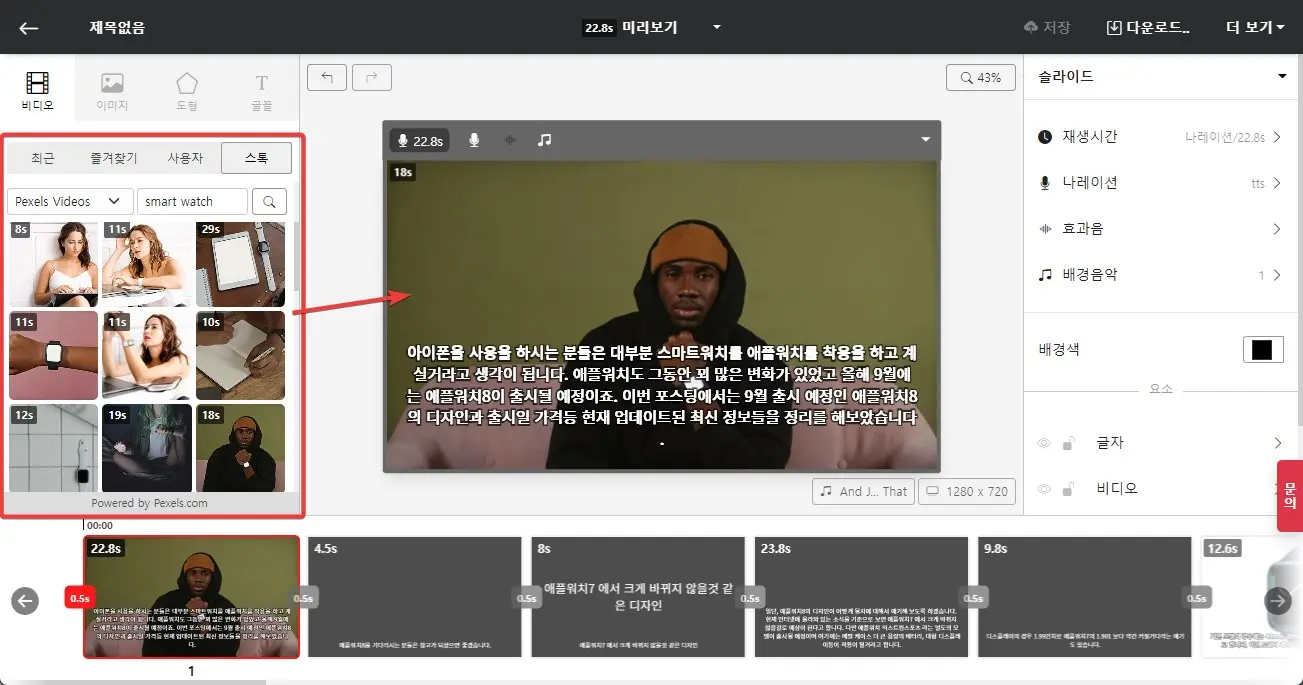Expand 배경음악 settings chevron
The width and height of the screenshot is (1303, 685).
(1277, 275)
